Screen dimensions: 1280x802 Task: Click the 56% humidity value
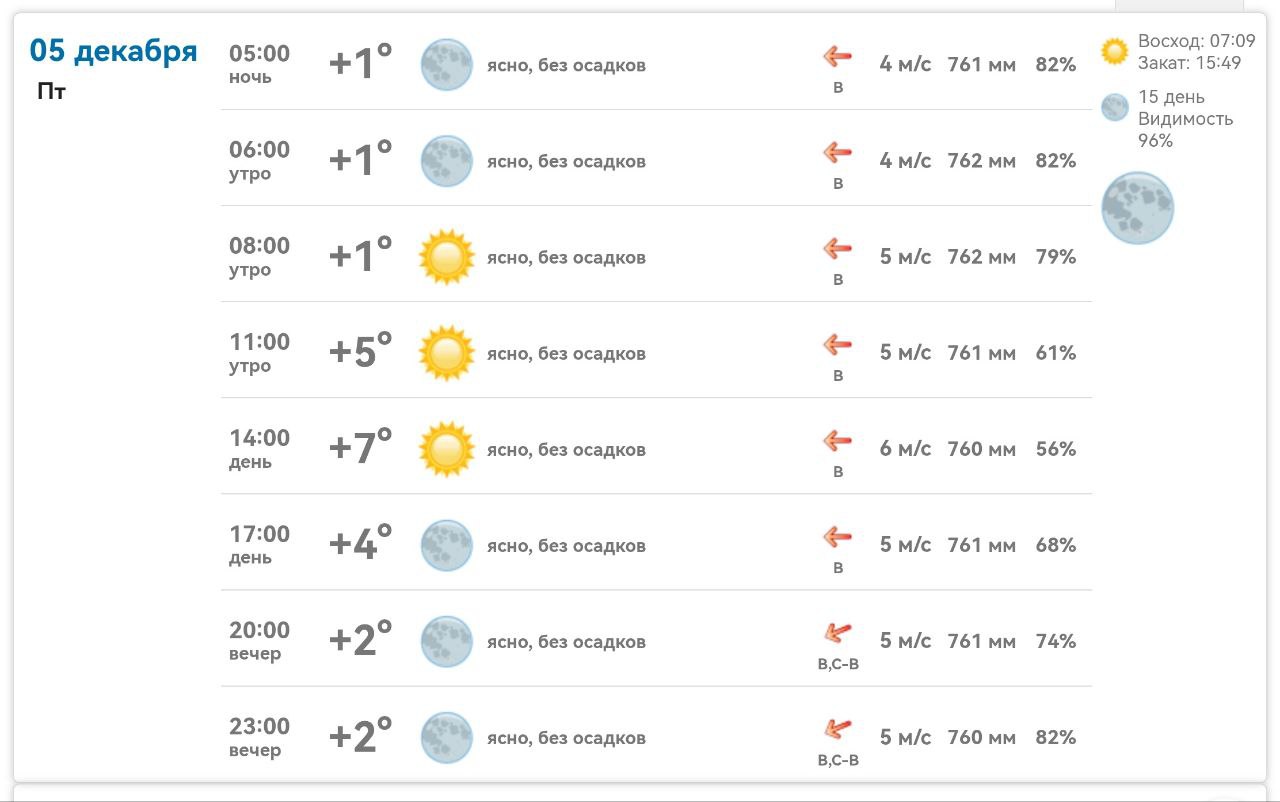[x=1055, y=449]
